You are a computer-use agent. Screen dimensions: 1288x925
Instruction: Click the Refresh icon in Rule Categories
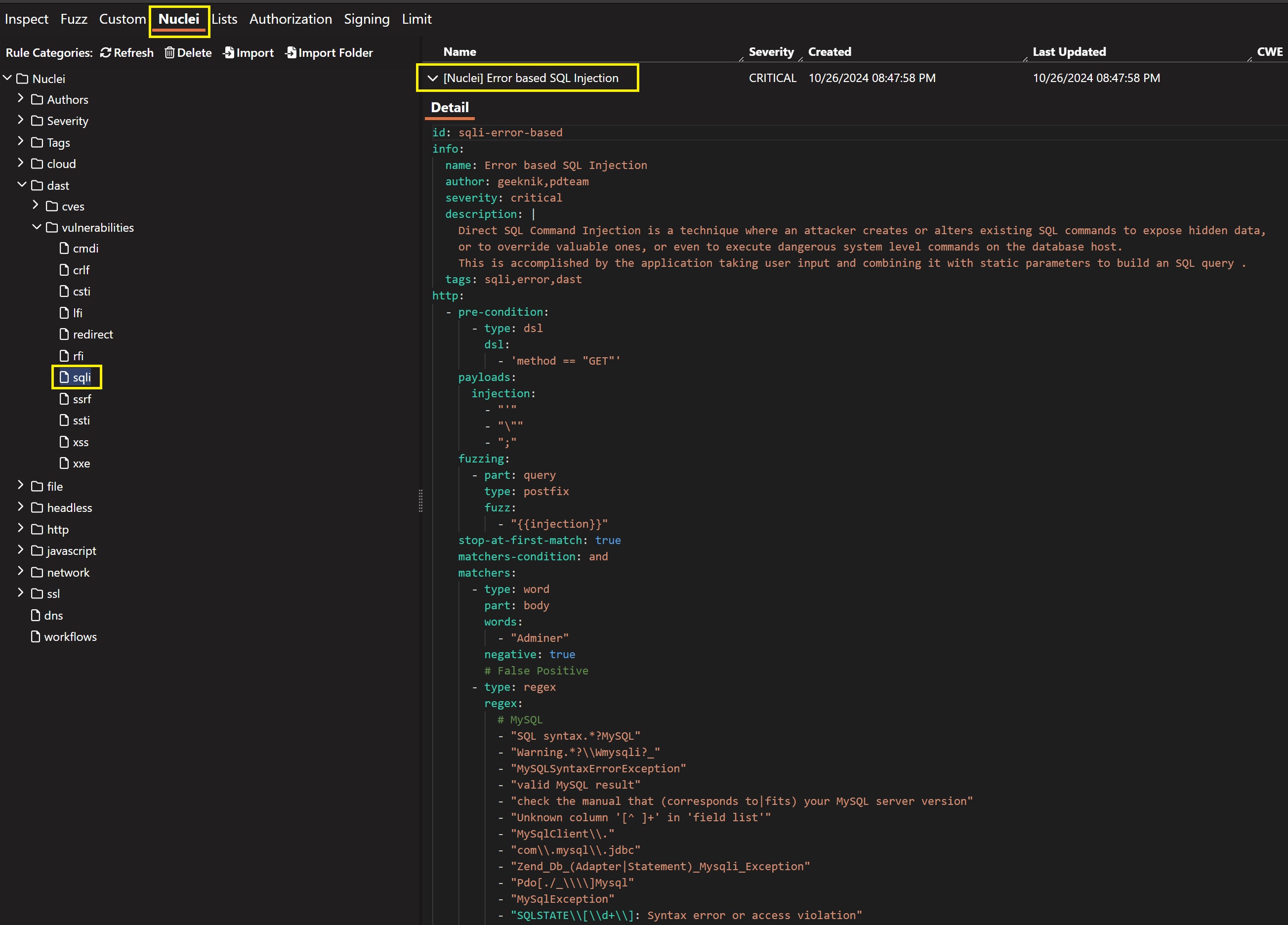coord(106,53)
